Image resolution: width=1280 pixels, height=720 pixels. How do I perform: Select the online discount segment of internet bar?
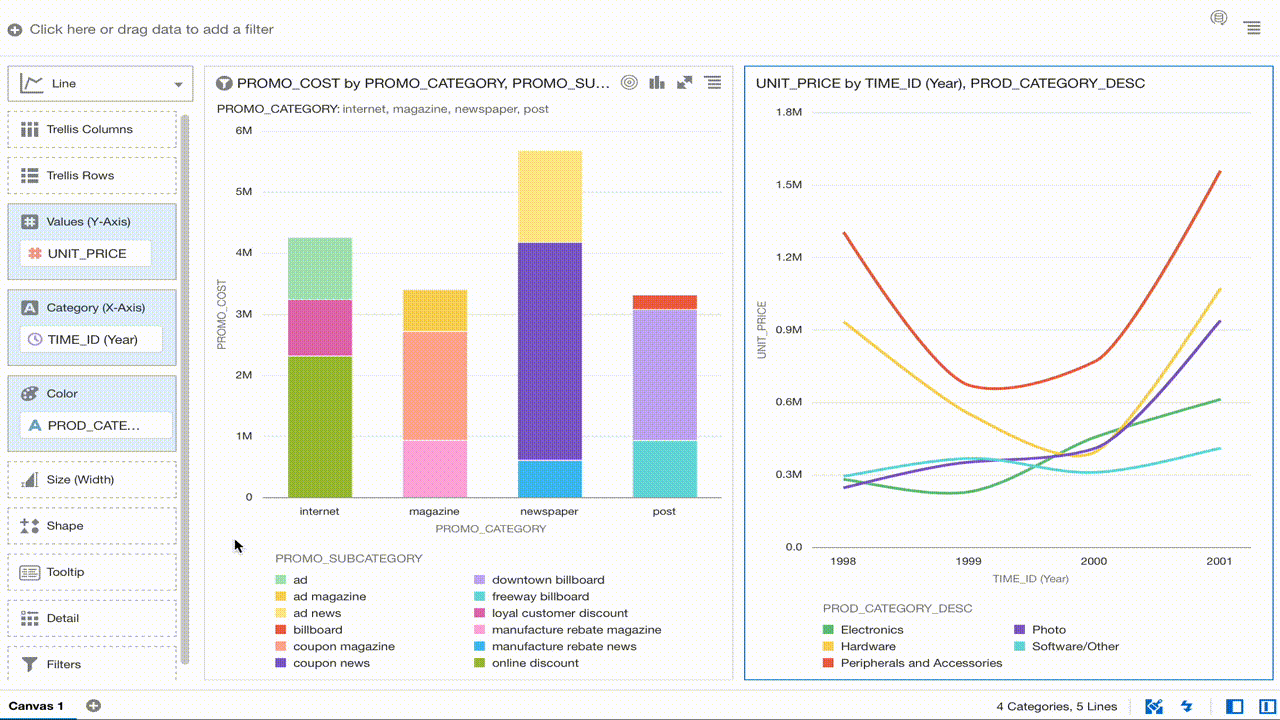click(x=320, y=427)
